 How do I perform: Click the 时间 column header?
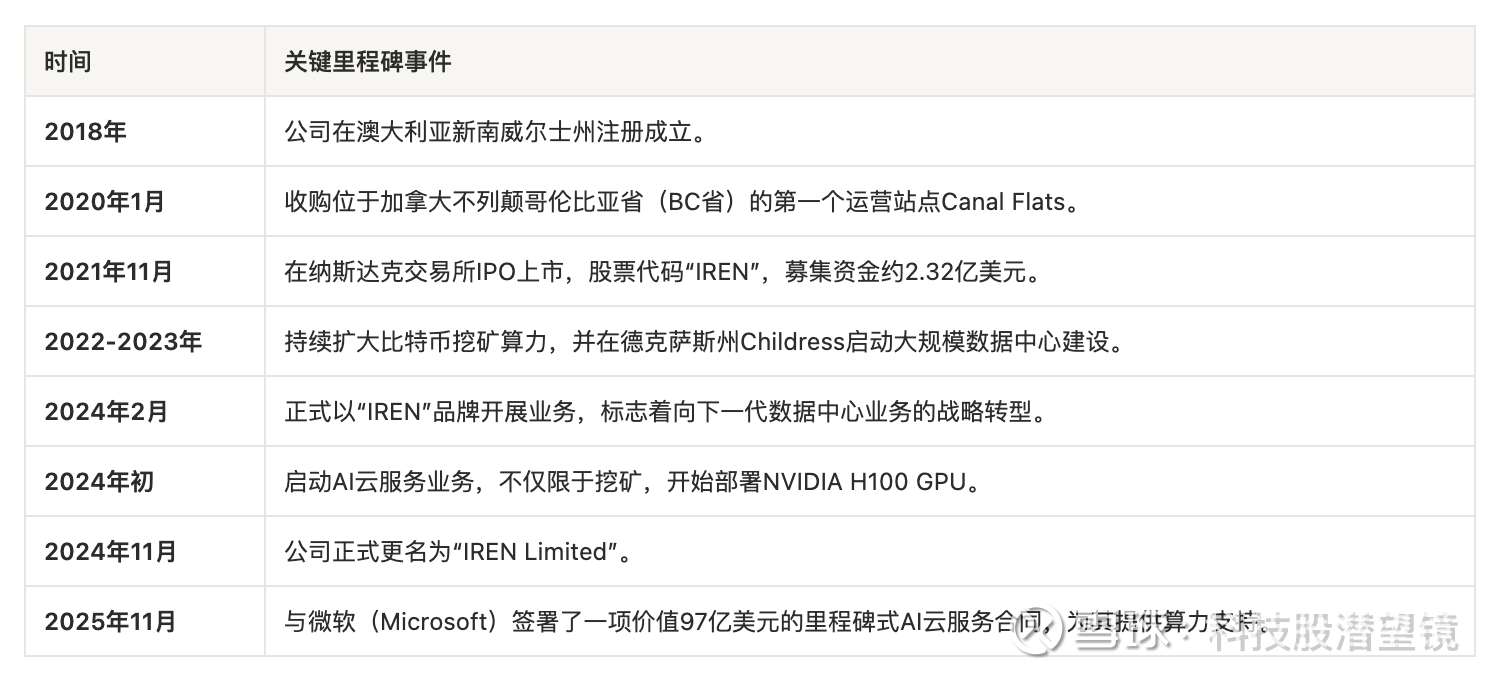click(68, 62)
